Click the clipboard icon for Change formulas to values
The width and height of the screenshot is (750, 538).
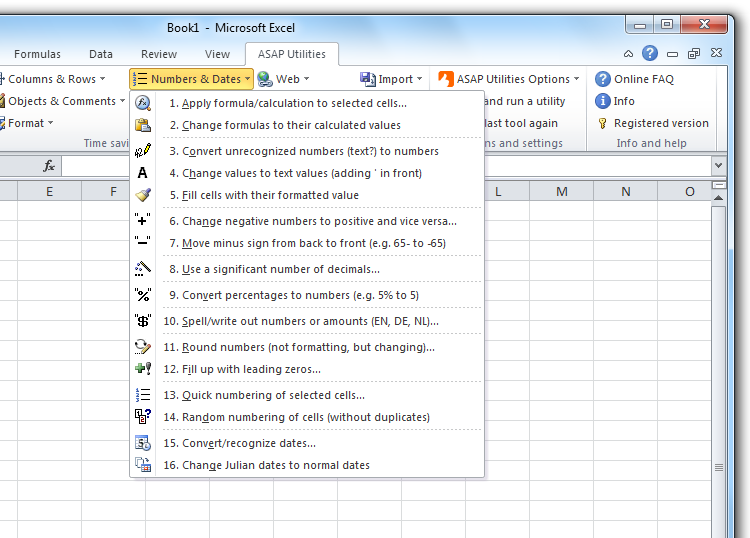click(143, 125)
